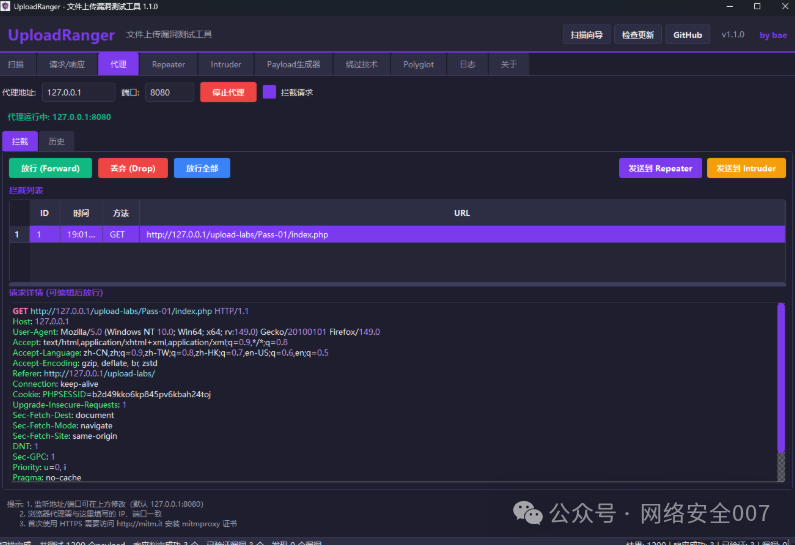Viewport: 795px width, 545px height.
Task: Click the 19:01 time cell
Action: [x=81, y=235]
